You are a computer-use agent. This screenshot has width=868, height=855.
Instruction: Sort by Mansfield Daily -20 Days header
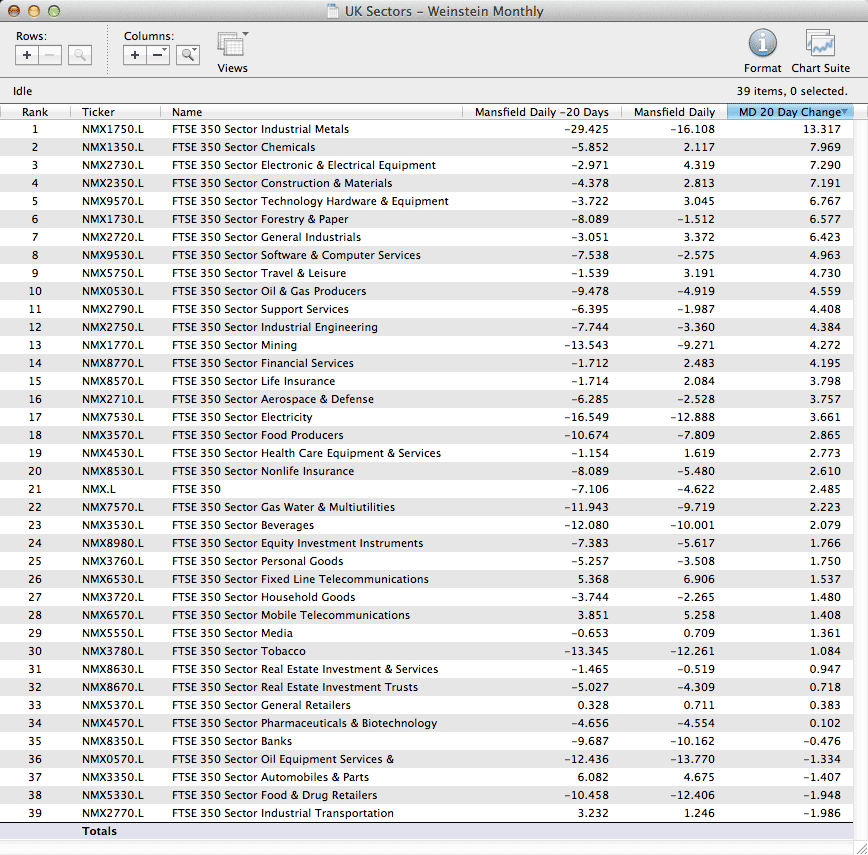pyautogui.click(x=541, y=112)
